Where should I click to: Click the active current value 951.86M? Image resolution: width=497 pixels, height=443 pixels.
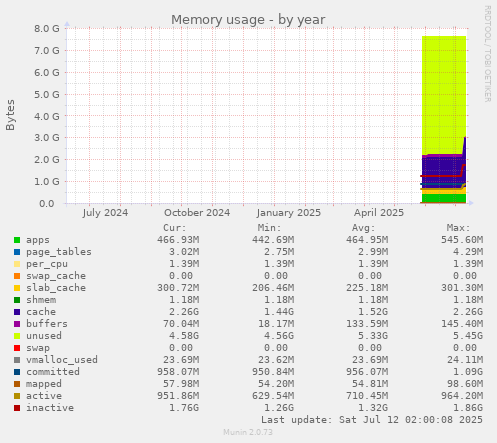pyautogui.click(x=178, y=396)
